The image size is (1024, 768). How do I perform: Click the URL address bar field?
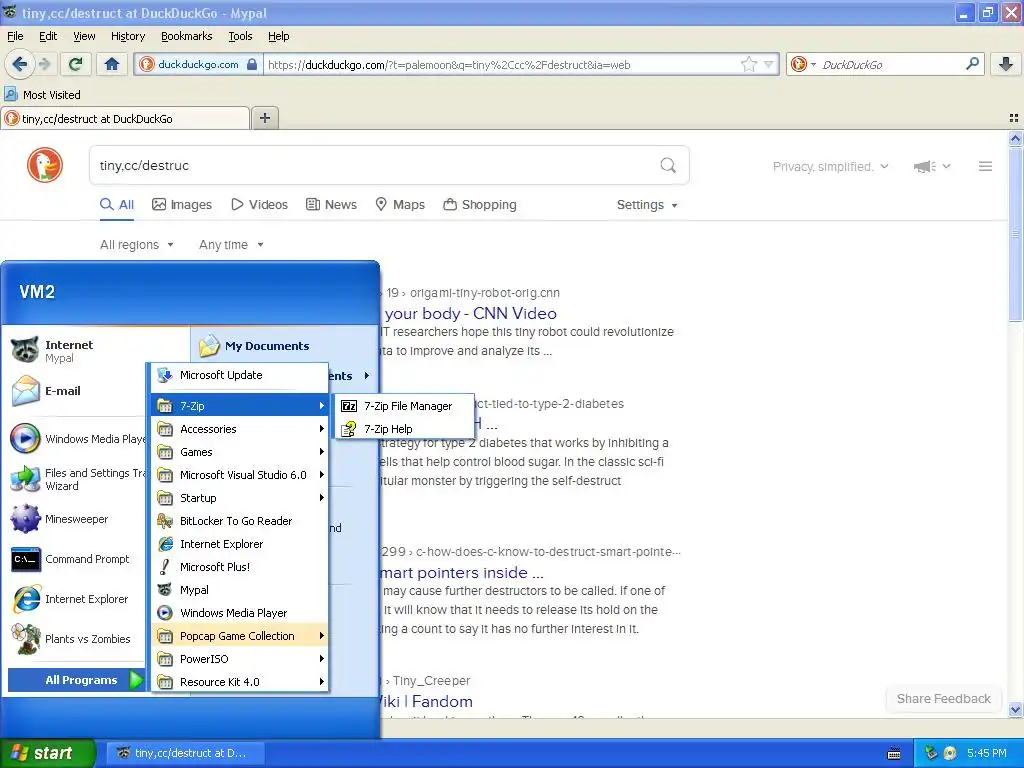pos(500,64)
